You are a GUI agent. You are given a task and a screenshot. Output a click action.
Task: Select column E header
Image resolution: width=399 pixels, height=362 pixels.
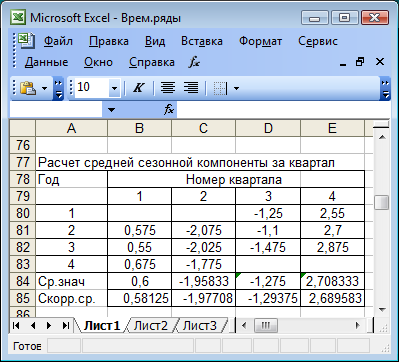(x=332, y=128)
